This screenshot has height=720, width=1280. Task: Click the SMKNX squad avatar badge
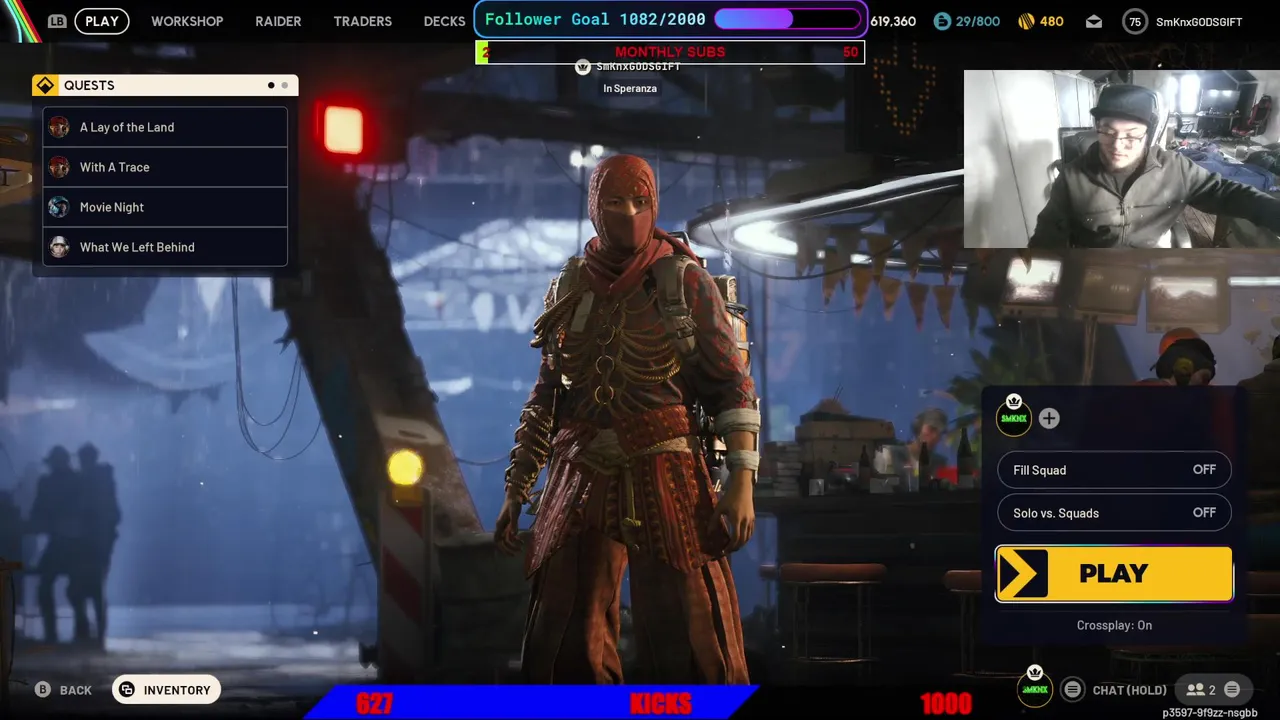[x=1014, y=417]
